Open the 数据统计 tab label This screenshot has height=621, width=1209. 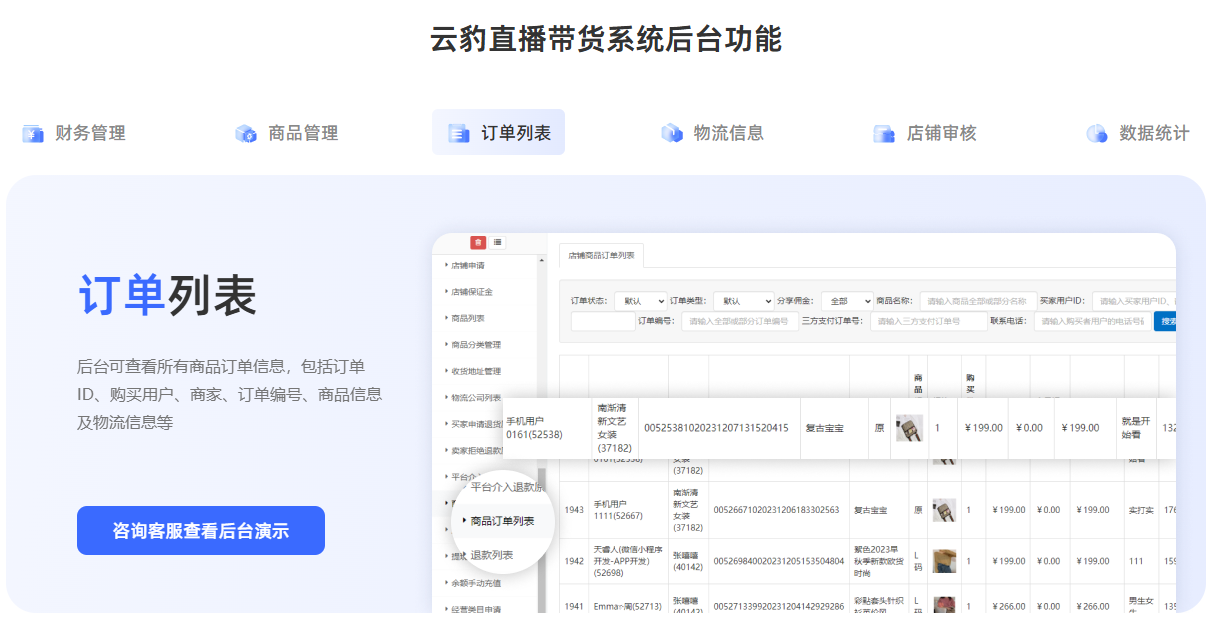point(1155,133)
